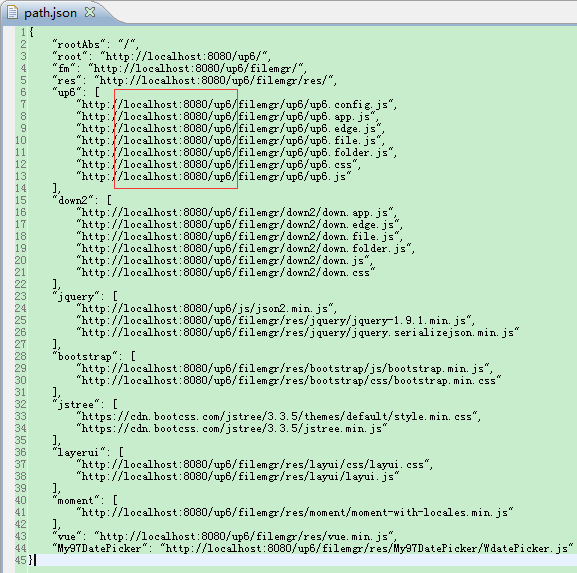577x573 pixels.
Task: Click the json2.min.js path line
Action: click(x=206, y=309)
